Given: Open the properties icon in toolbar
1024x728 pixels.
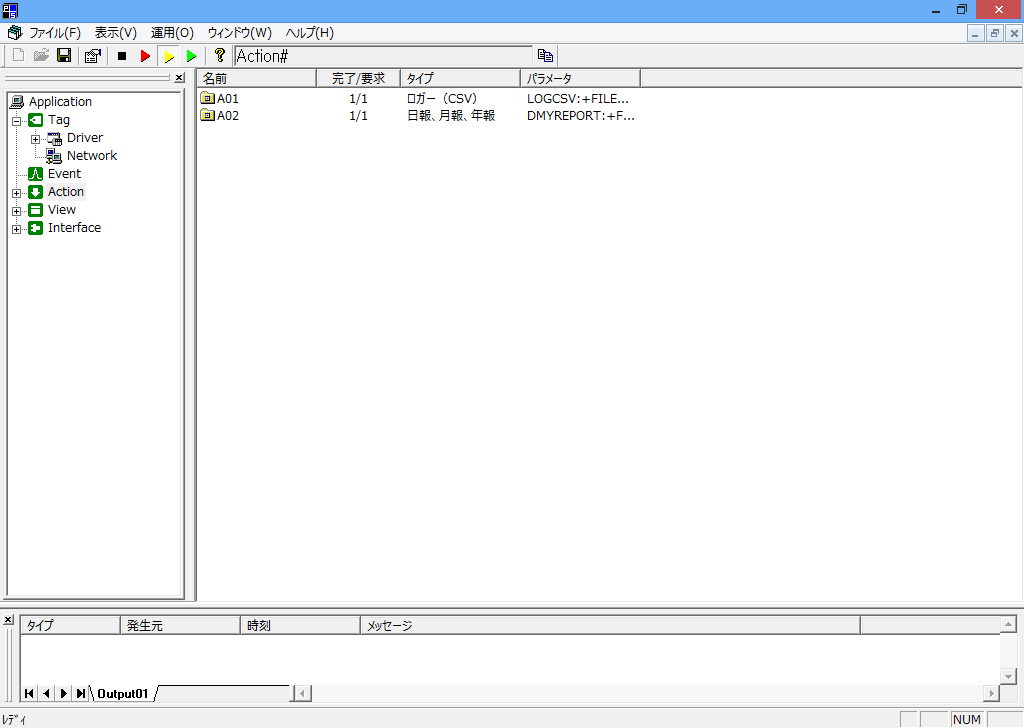Looking at the screenshot, I should [x=92, y=56].
